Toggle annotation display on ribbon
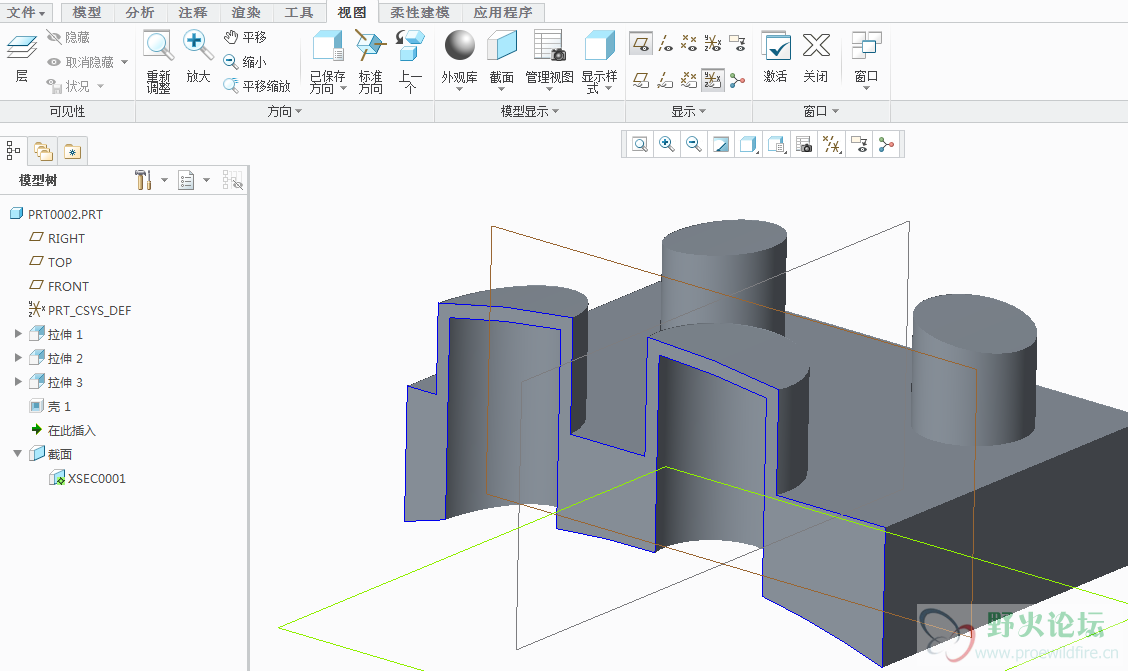 [x=737, y=43]
